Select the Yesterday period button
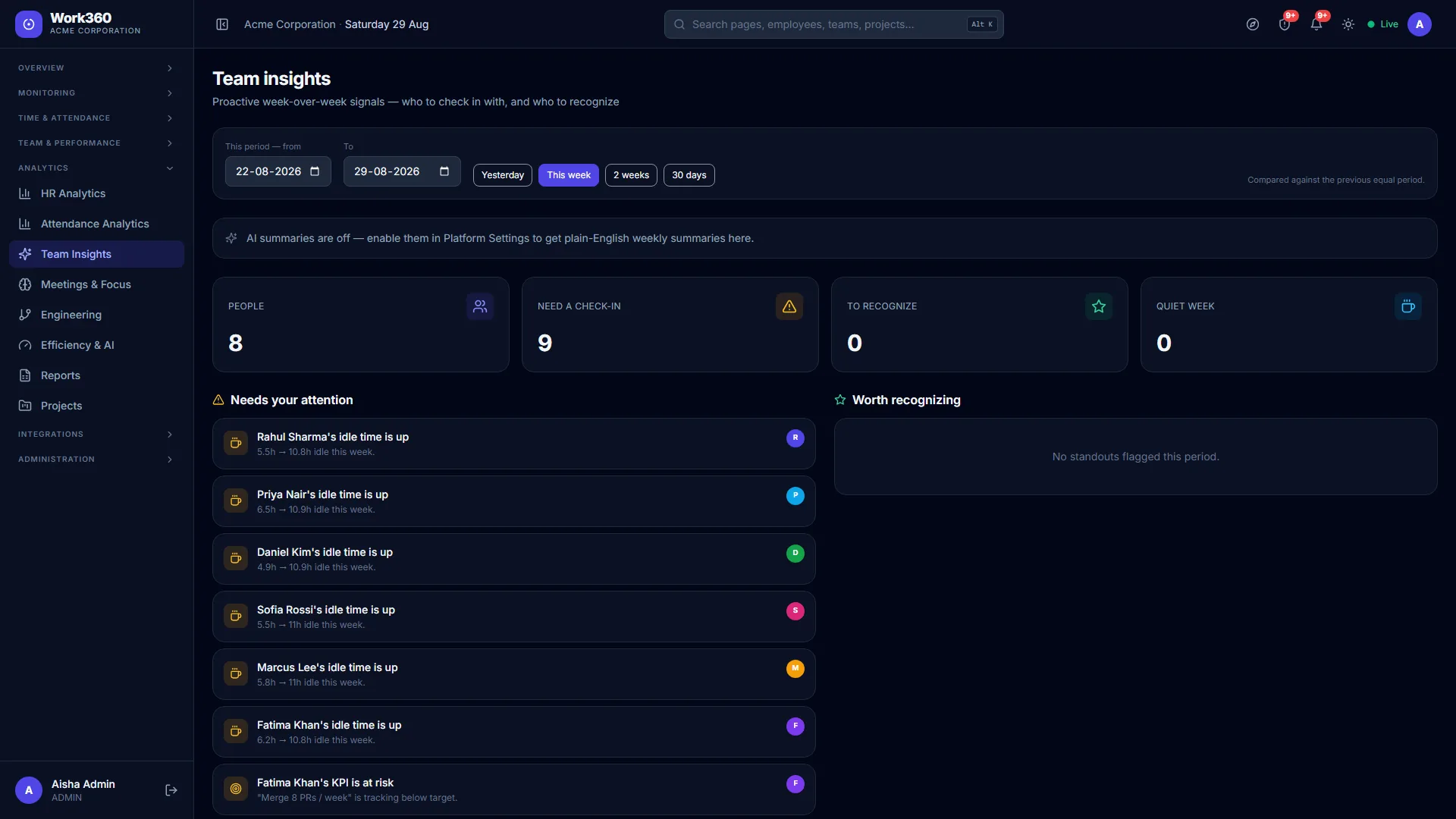 (503, 175)
